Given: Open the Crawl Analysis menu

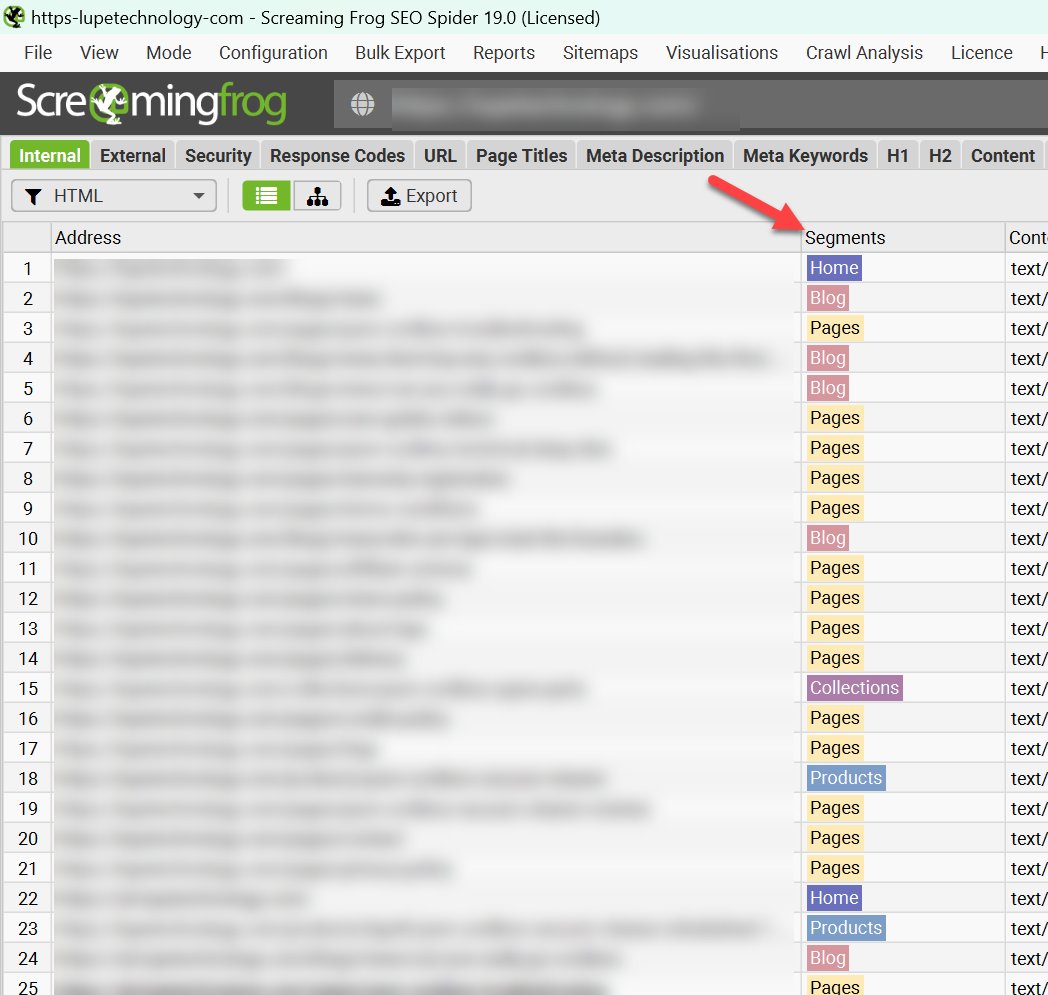Looking at the screenshot, I should [x=864, y=52].
